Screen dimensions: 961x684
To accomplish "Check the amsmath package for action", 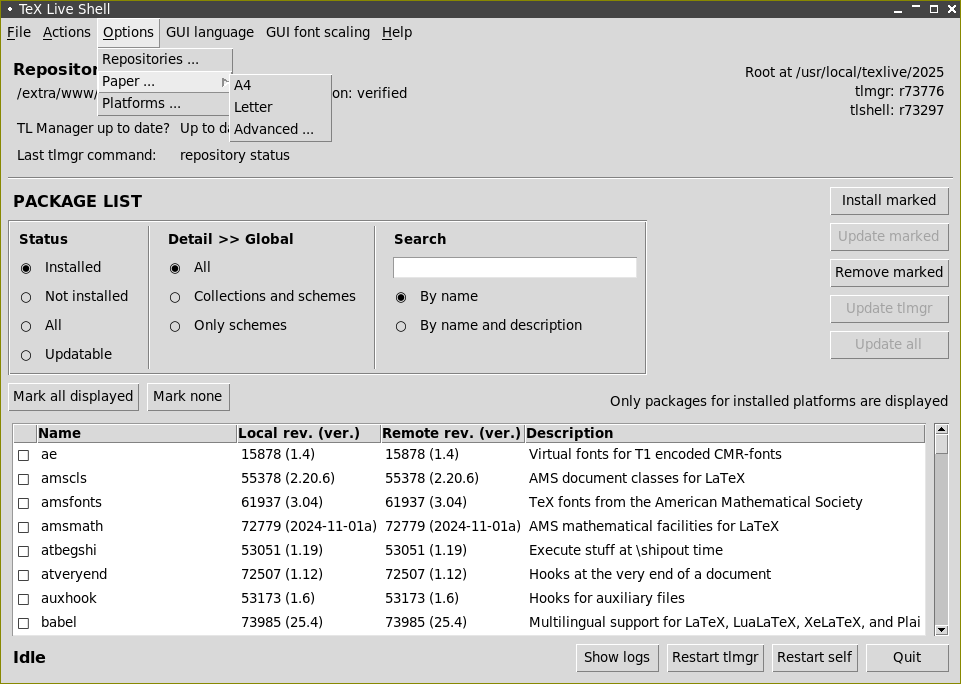I will click(x=24, y=526).
